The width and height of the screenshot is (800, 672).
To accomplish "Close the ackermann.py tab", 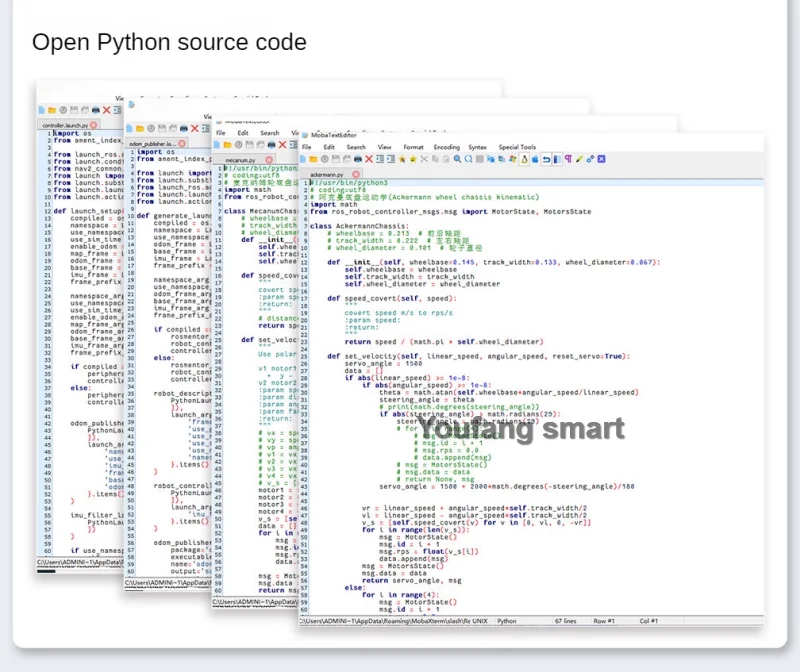I will pos(356,175).
